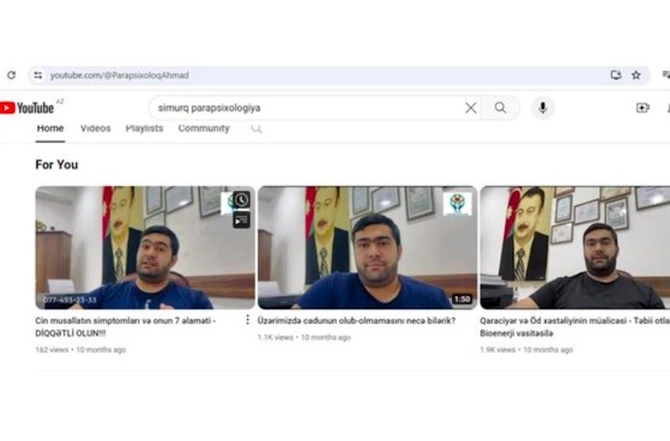Add first video to queue
This screenshot has width=670, height=441.
point(241,220)
